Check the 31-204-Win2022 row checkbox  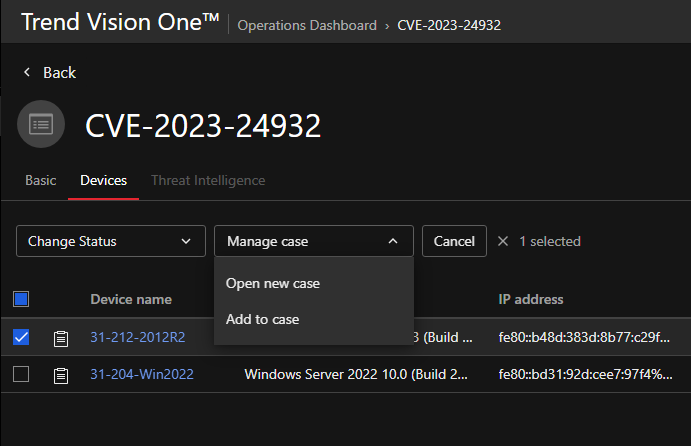[21, 374]
